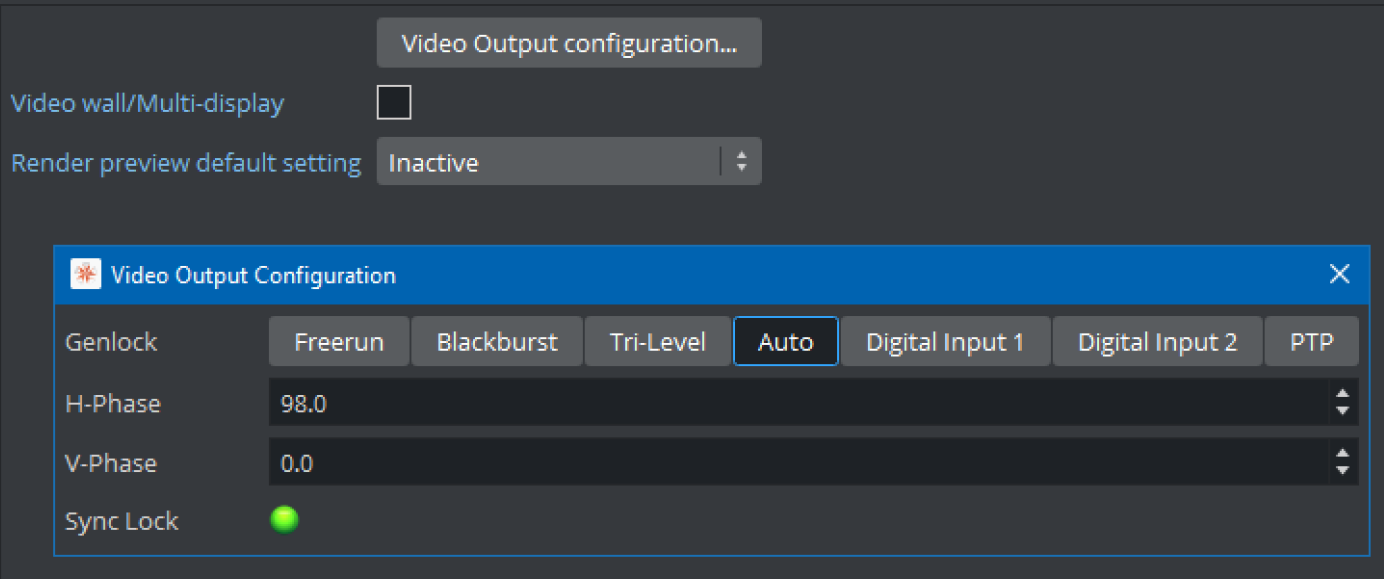The image size is (1384, 579).
Task: Click the V-Phase input field
Action: tap(800, 462)
